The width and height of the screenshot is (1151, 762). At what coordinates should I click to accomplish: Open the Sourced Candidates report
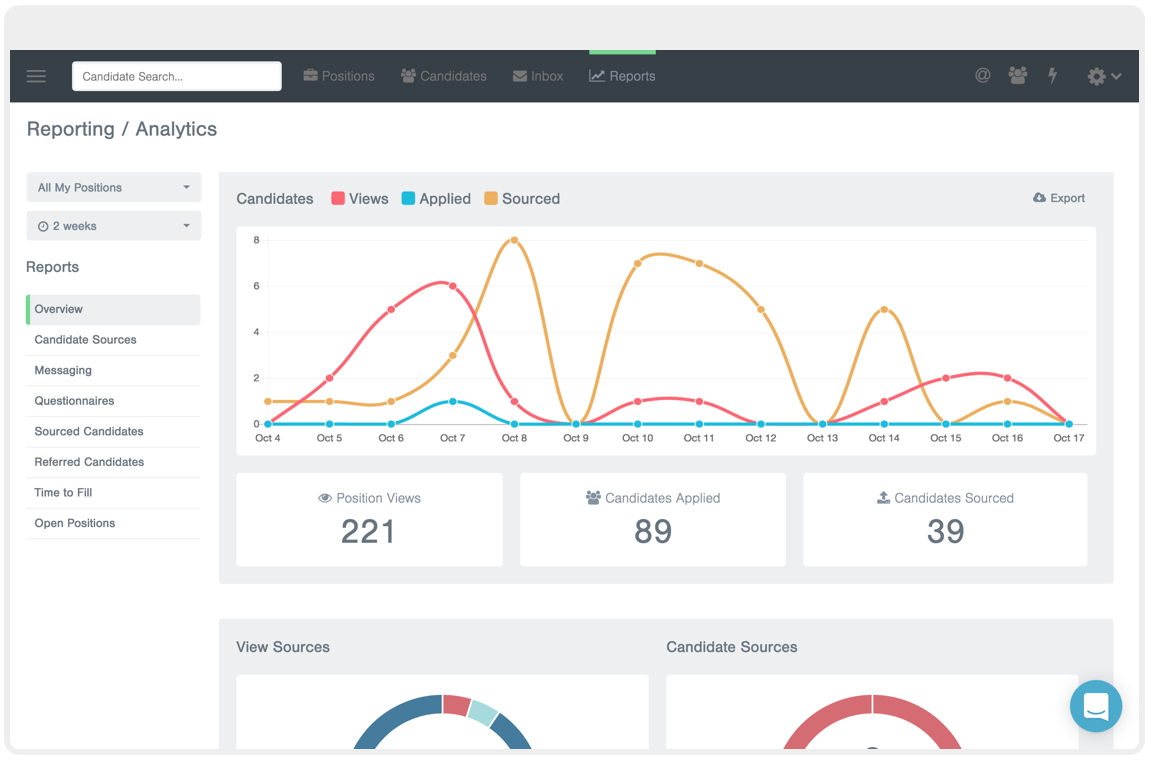point(113,432)
